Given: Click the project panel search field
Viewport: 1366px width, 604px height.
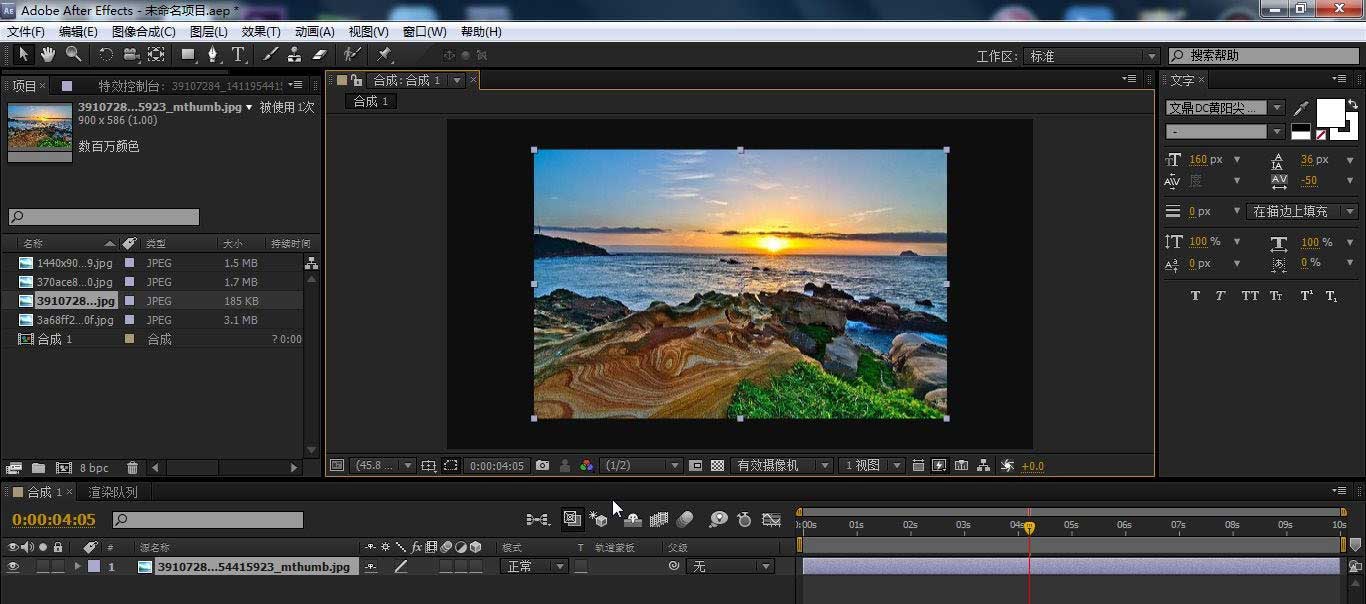Looking at the screenshot, I should (x=104, y=217).
